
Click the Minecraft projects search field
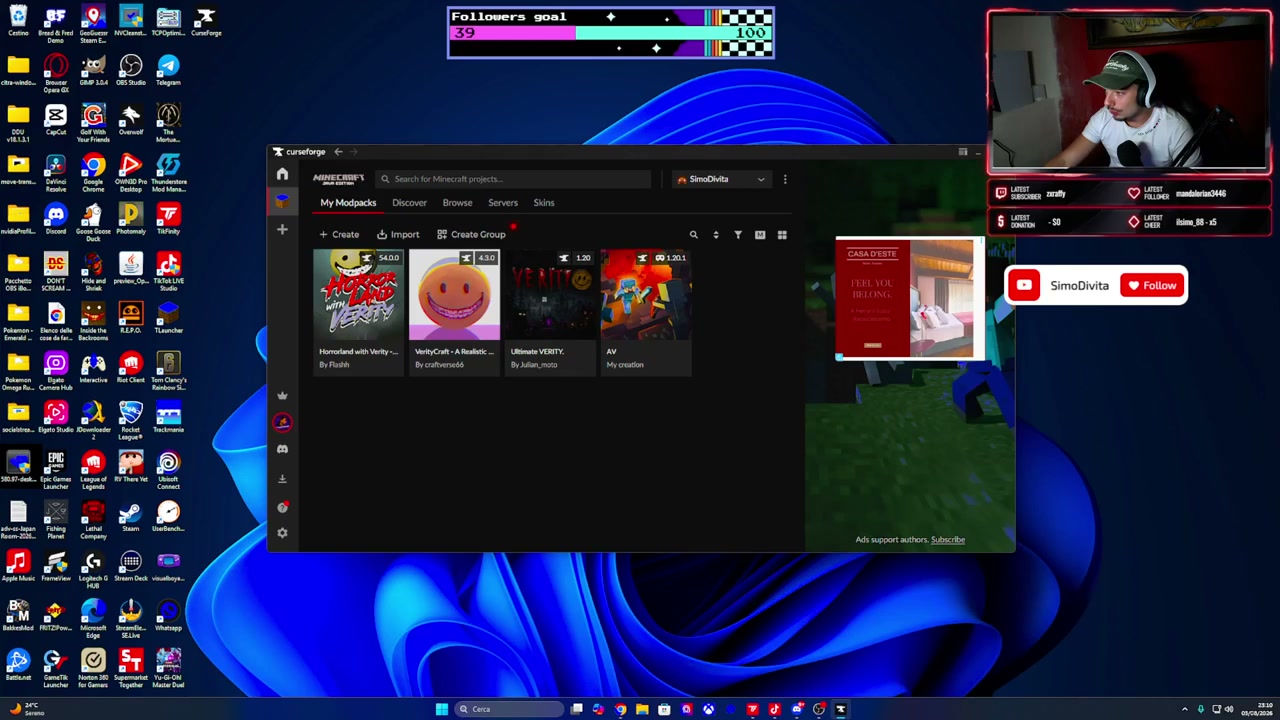click(x=513, y=179)
